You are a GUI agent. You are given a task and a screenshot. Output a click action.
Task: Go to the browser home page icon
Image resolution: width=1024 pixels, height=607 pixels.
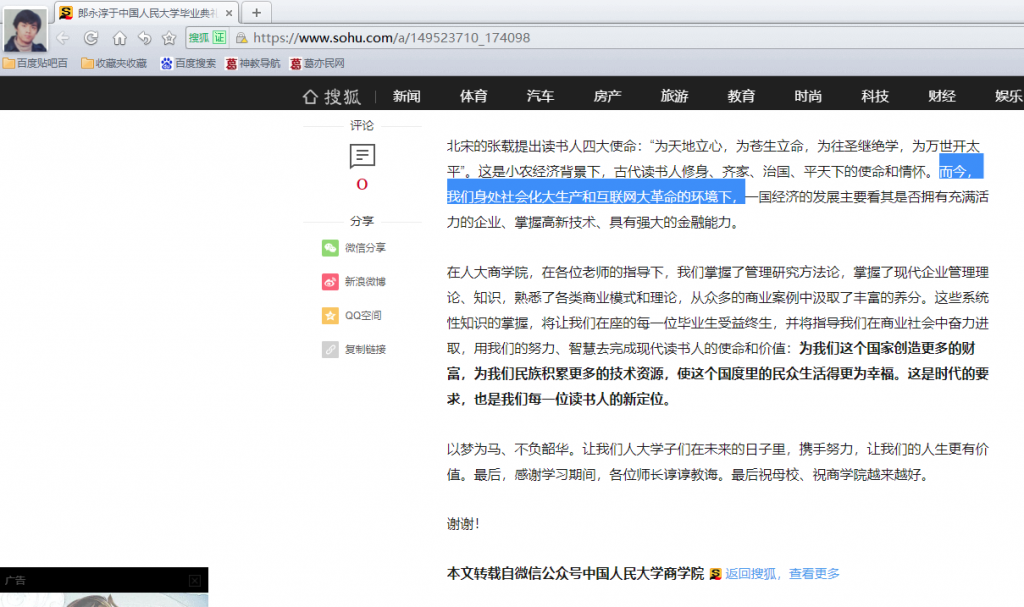(119, 38)
